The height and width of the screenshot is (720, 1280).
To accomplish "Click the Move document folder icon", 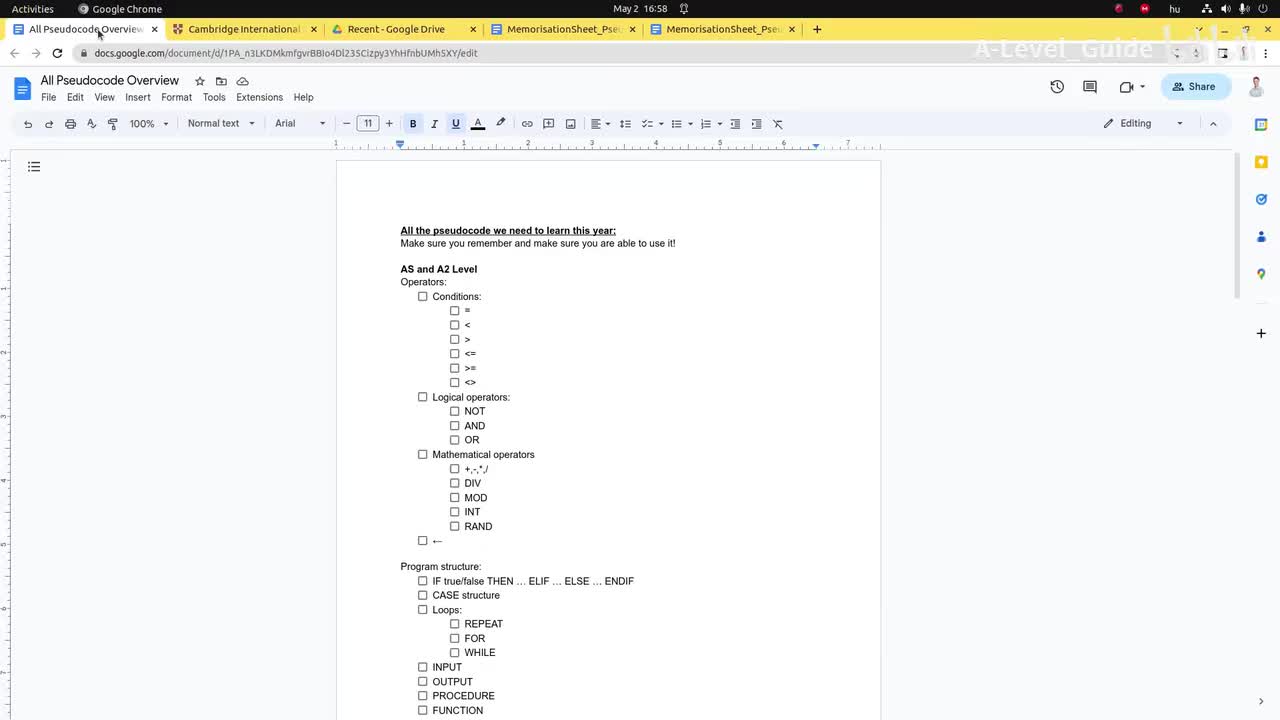I will 221,81.
